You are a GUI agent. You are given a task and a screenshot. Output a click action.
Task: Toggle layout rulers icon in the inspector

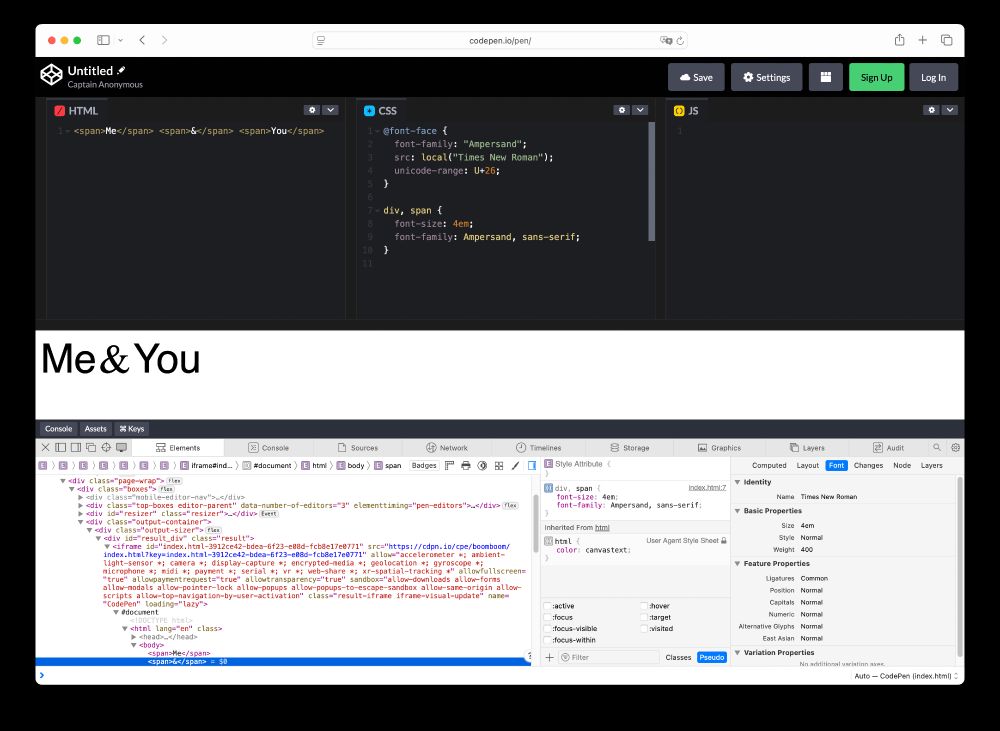tap(449, 465)
